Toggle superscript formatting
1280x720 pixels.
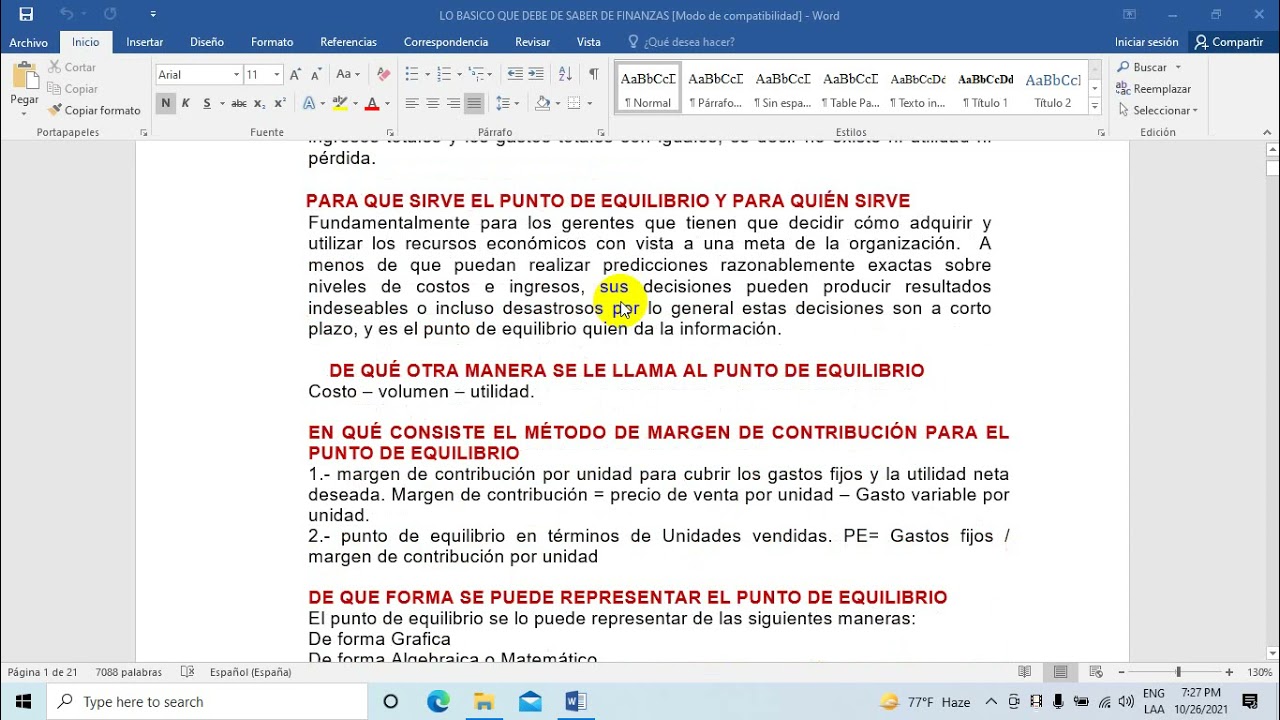[280, 103]
